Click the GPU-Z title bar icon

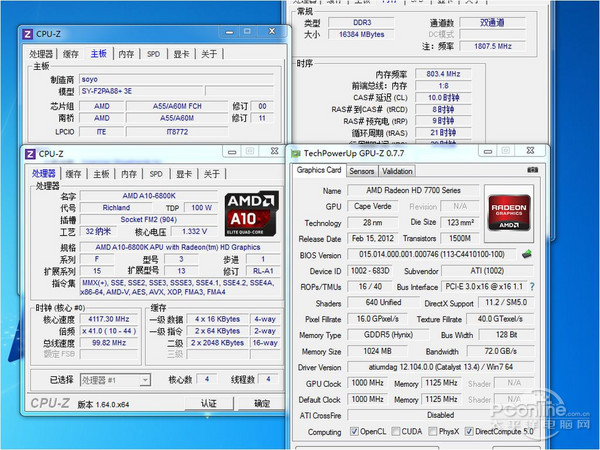[x=296, y=153]
